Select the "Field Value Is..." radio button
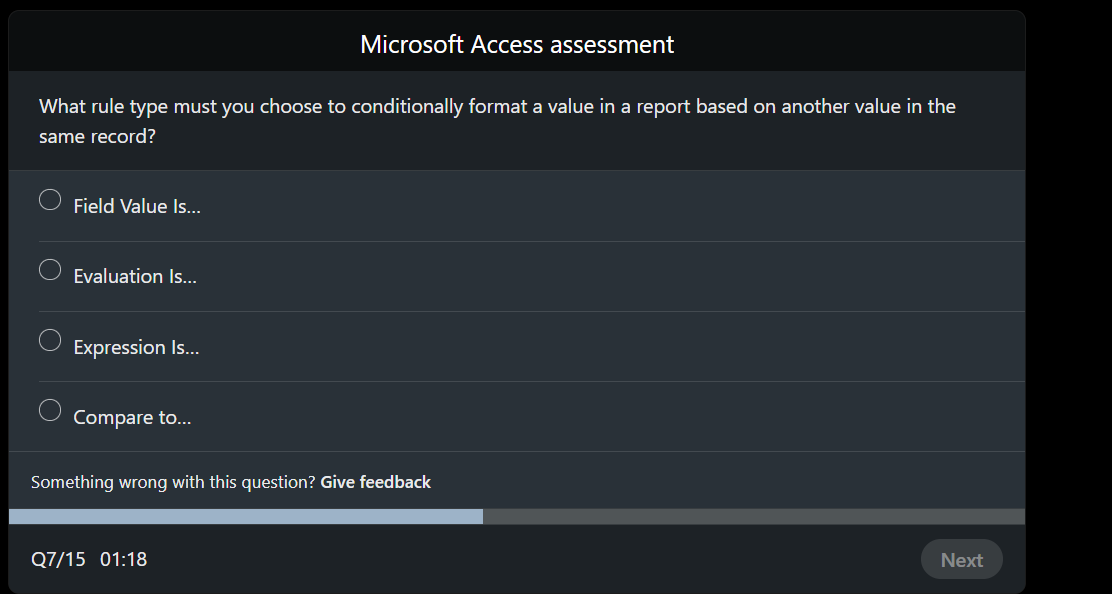The height and width of the screenshot is (594, 1112). click(50, 200)
